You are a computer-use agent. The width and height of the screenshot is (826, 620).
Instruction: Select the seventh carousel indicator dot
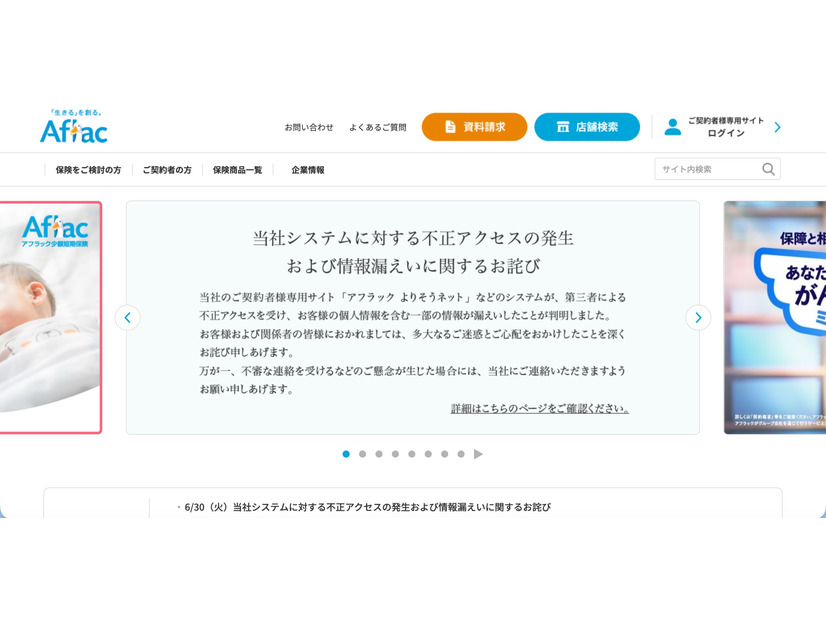[x=445, y=454]
